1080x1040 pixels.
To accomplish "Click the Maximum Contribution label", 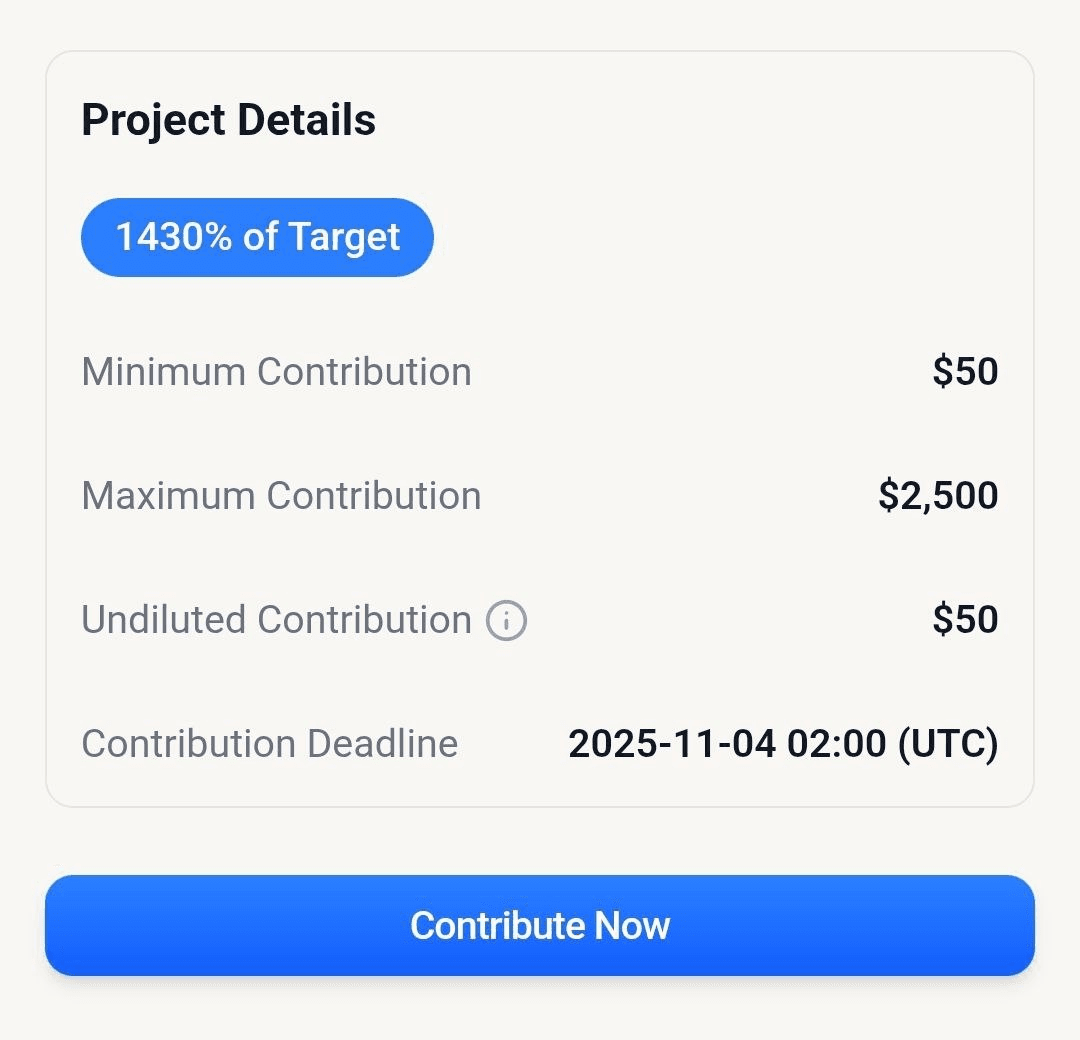I will click(281, 496).
